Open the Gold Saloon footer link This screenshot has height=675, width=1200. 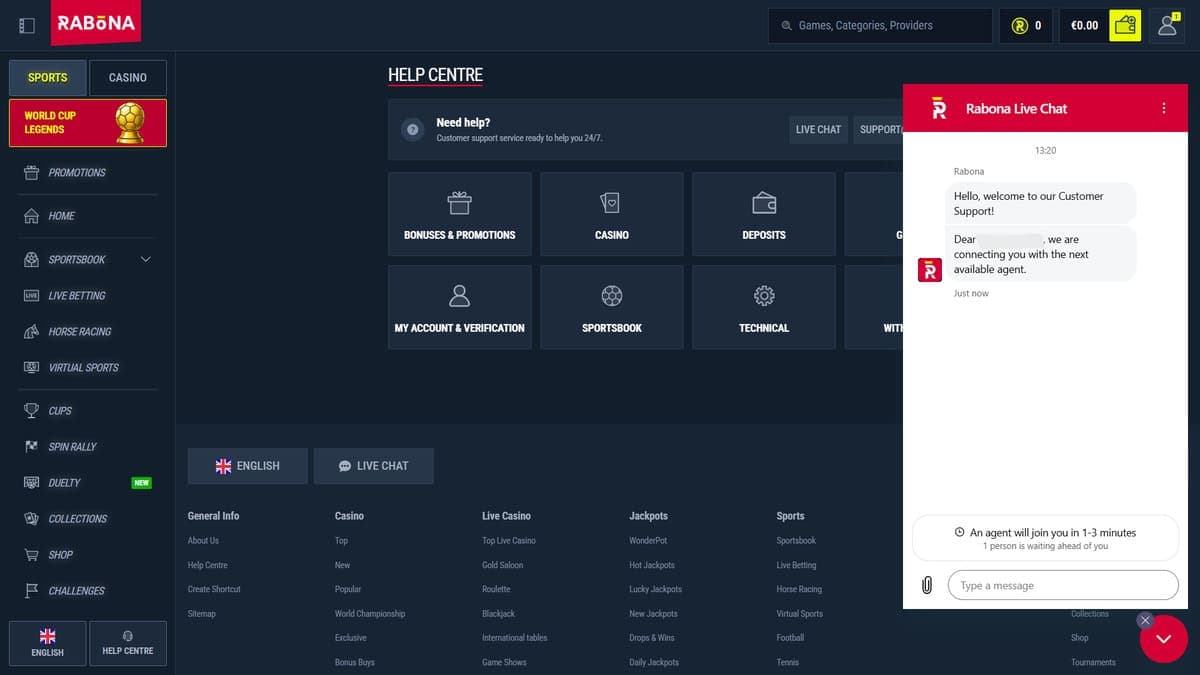502,566
